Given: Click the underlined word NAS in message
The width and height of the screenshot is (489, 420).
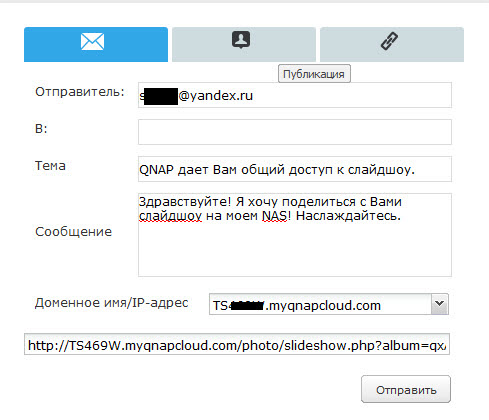Looking at the screenshot, I should [x=274, y=216].
